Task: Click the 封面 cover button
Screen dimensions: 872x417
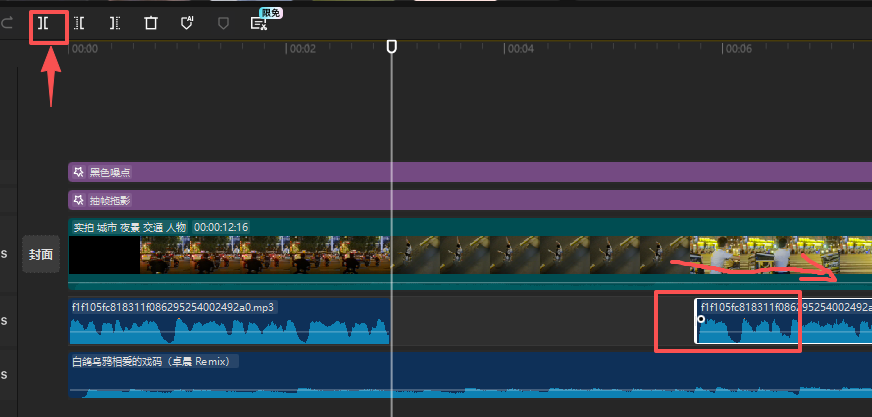Action: coord(40,255)
